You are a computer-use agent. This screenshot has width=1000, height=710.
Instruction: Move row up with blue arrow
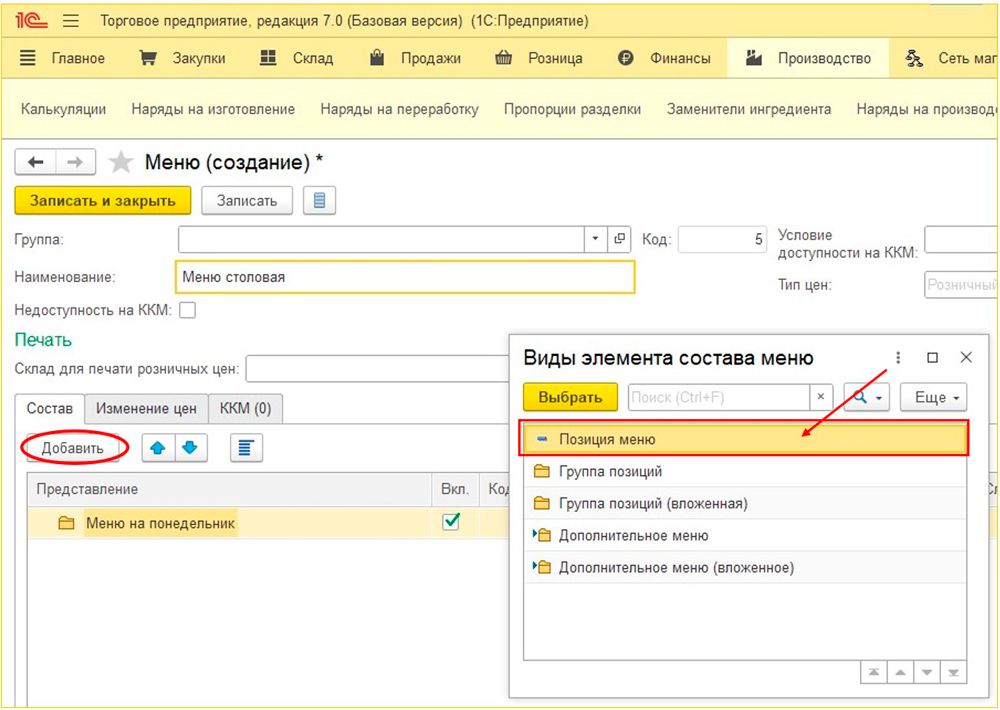coord(157,448)
